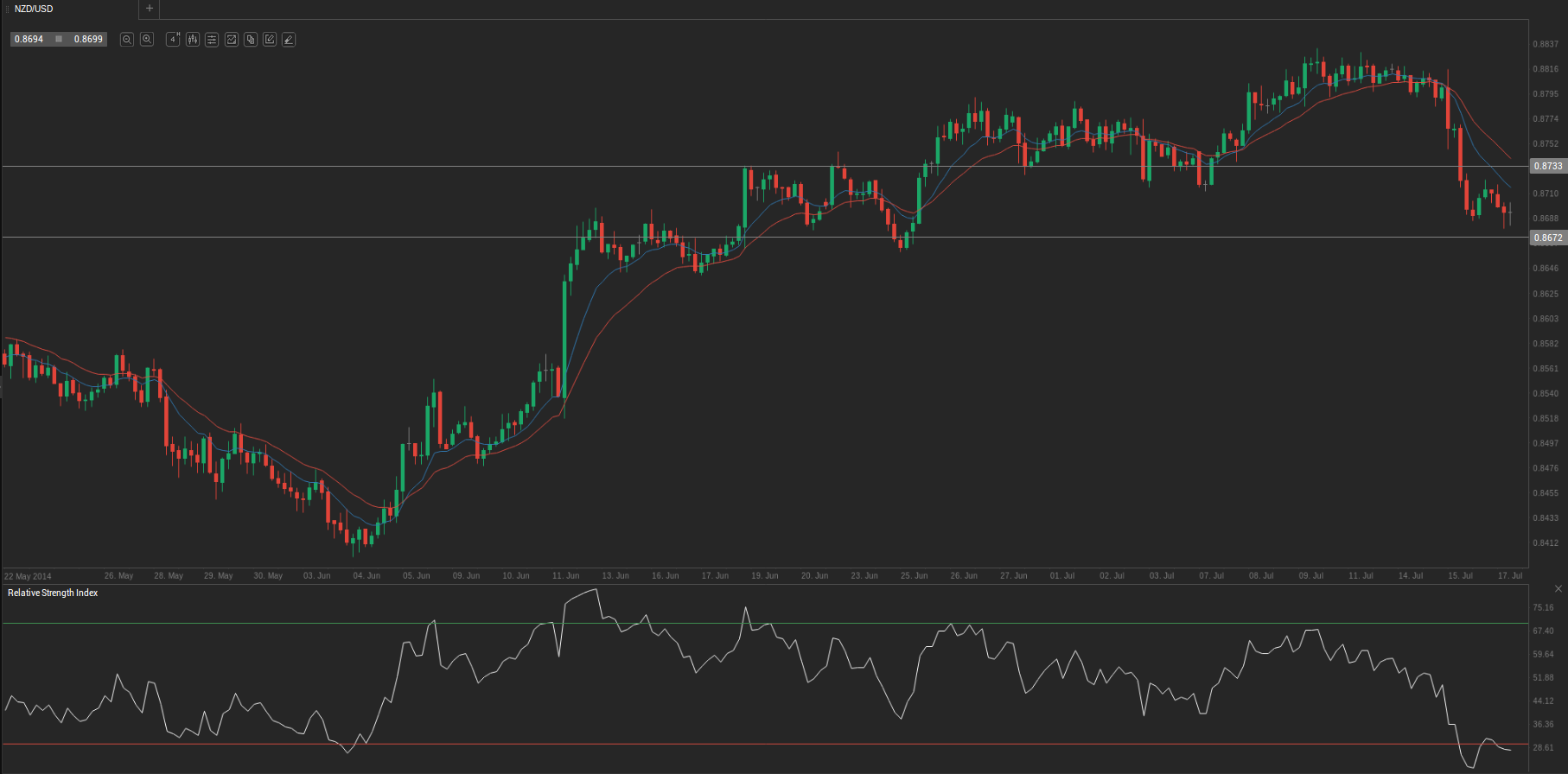This screenshot has width=1568, height=774.
Task: Click the Relative Strength Index label
Action: coord(53,593)
